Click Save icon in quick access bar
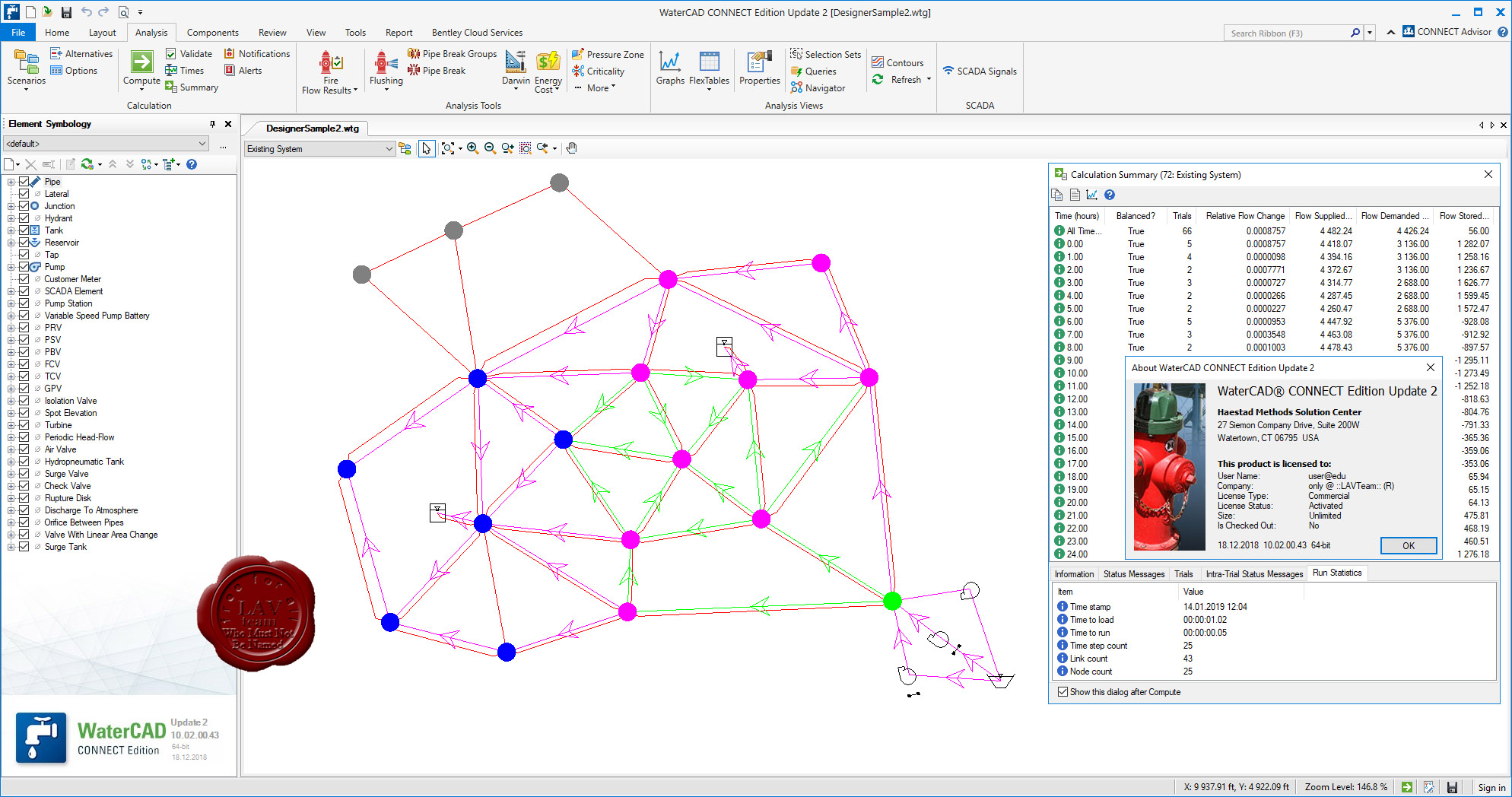The height and width of the screenshot is (797, 1512). click(x=66, y=12)
